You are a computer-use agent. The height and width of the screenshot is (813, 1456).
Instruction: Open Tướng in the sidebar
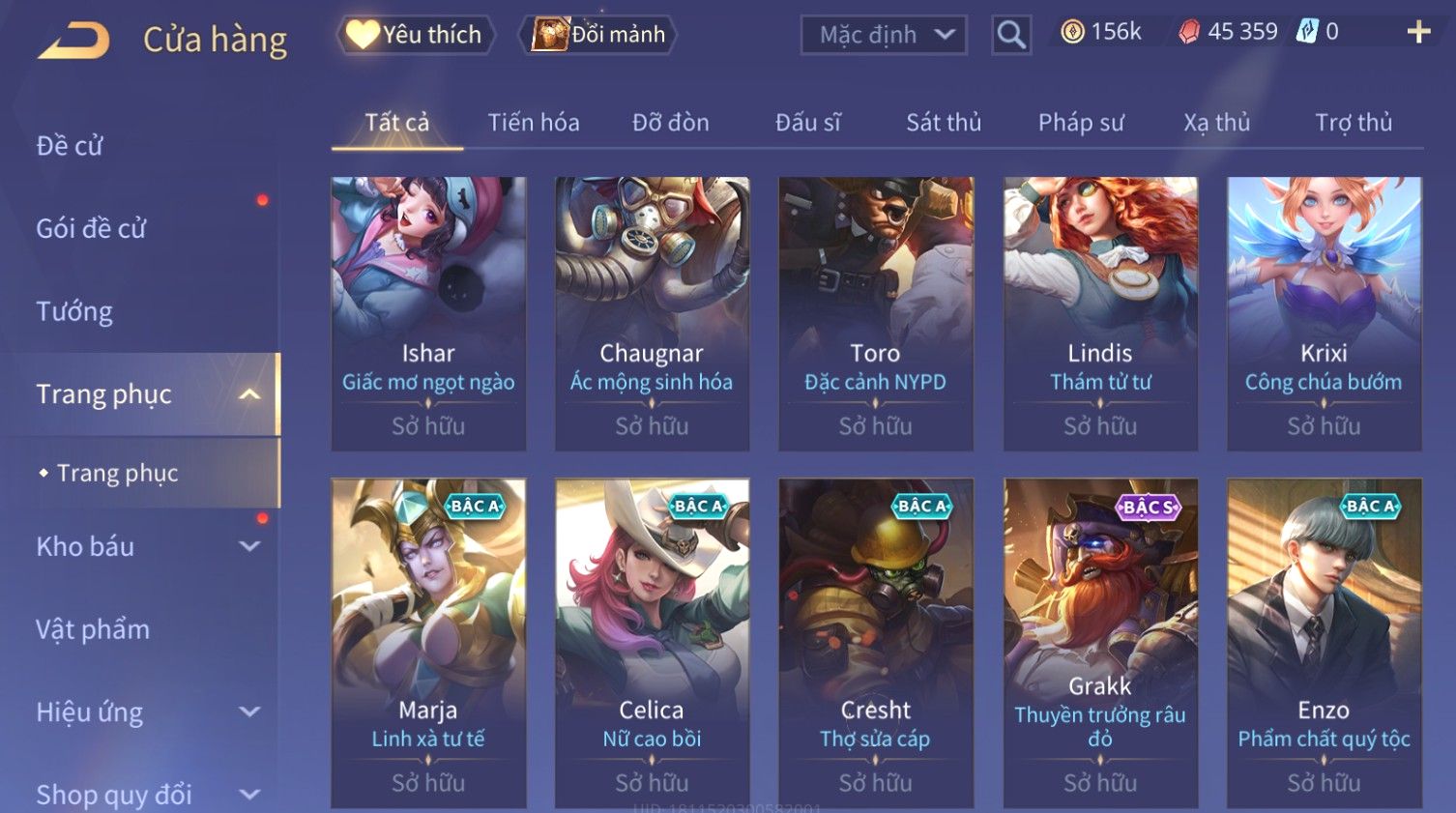tap(74, 311)
